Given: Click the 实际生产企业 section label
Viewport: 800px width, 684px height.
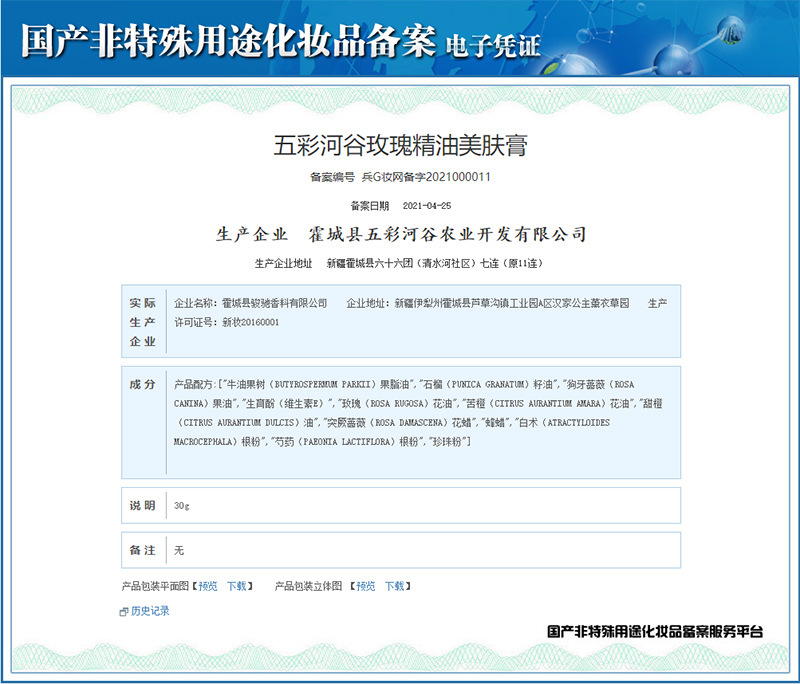Looking at the screenshot, I should click(x=142, y=322).
